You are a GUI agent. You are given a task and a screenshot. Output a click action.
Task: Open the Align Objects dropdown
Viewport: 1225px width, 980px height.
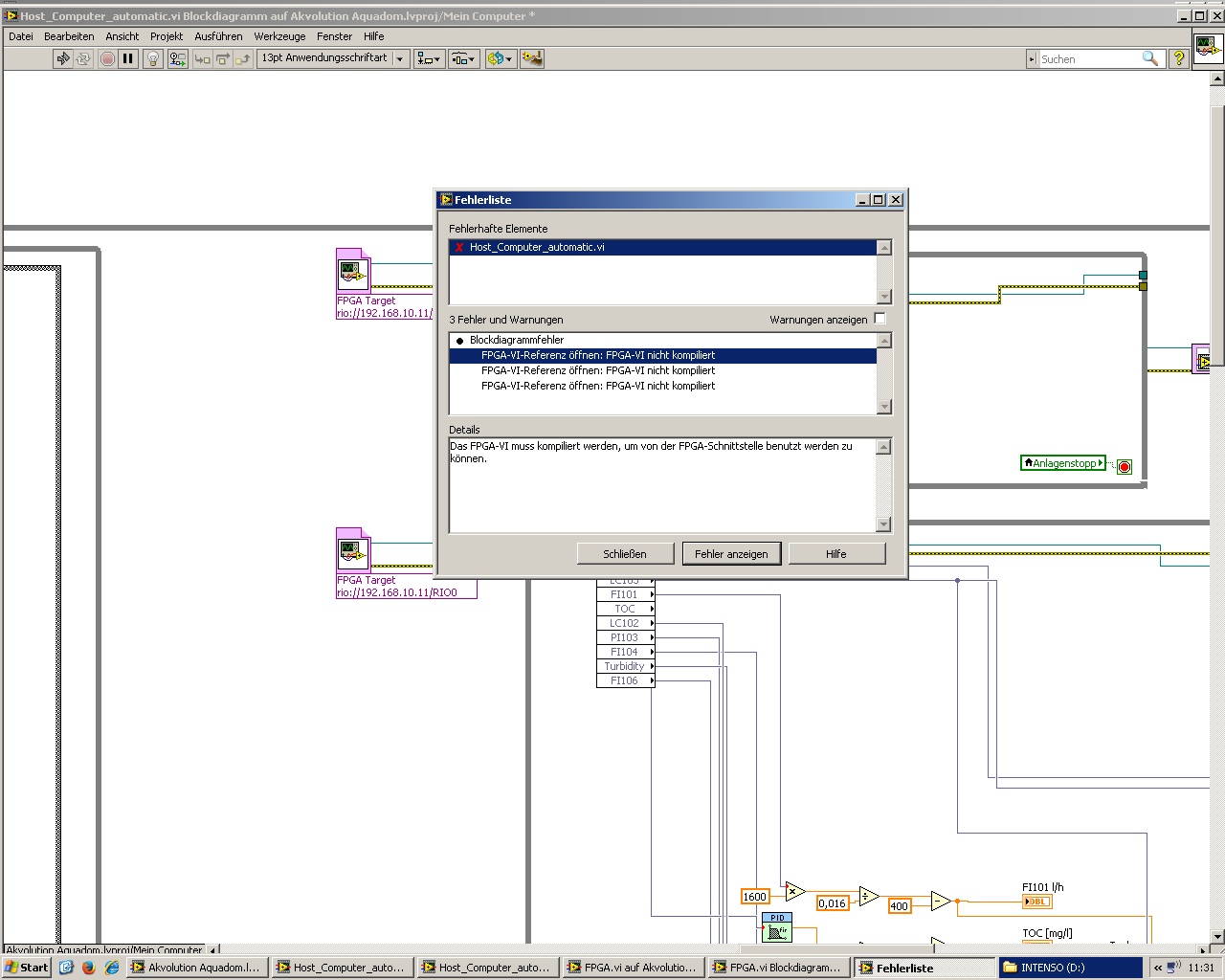click(x=429, y=59)
